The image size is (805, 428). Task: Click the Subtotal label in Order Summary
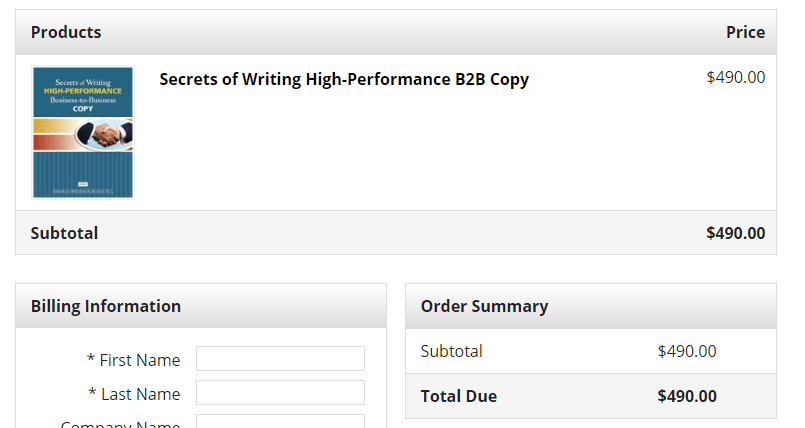pos(451,351)
